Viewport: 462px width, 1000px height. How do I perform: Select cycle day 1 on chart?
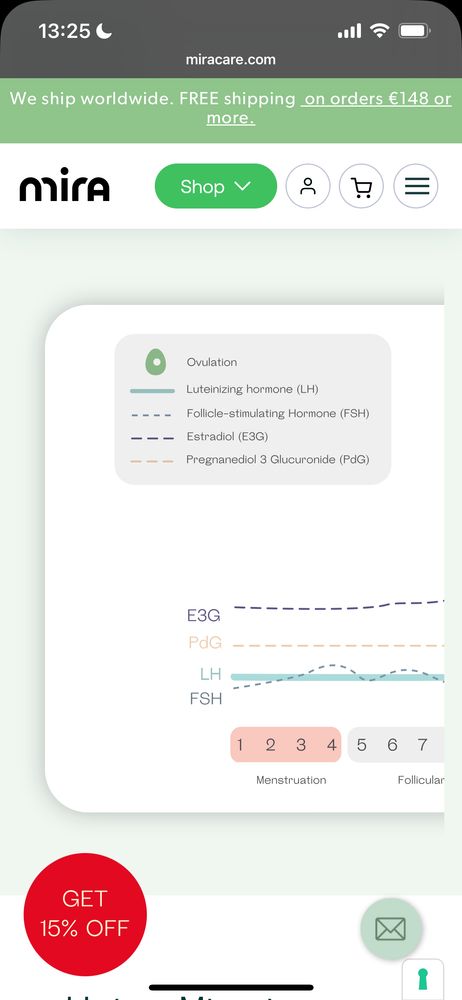click(240, 745)
